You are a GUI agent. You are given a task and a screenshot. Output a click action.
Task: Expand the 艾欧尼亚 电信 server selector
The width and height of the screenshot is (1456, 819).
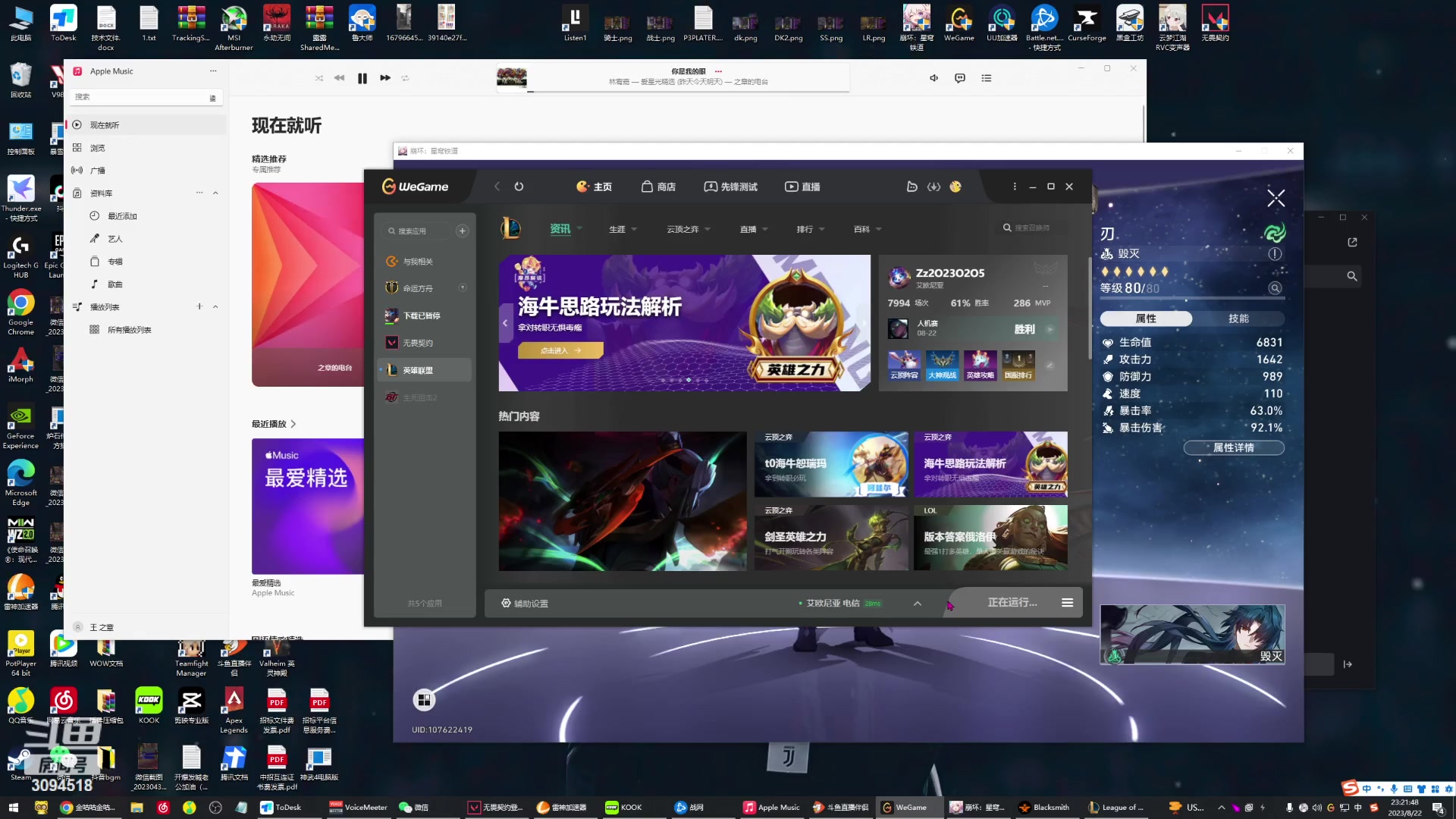click(x=918, y=604)
